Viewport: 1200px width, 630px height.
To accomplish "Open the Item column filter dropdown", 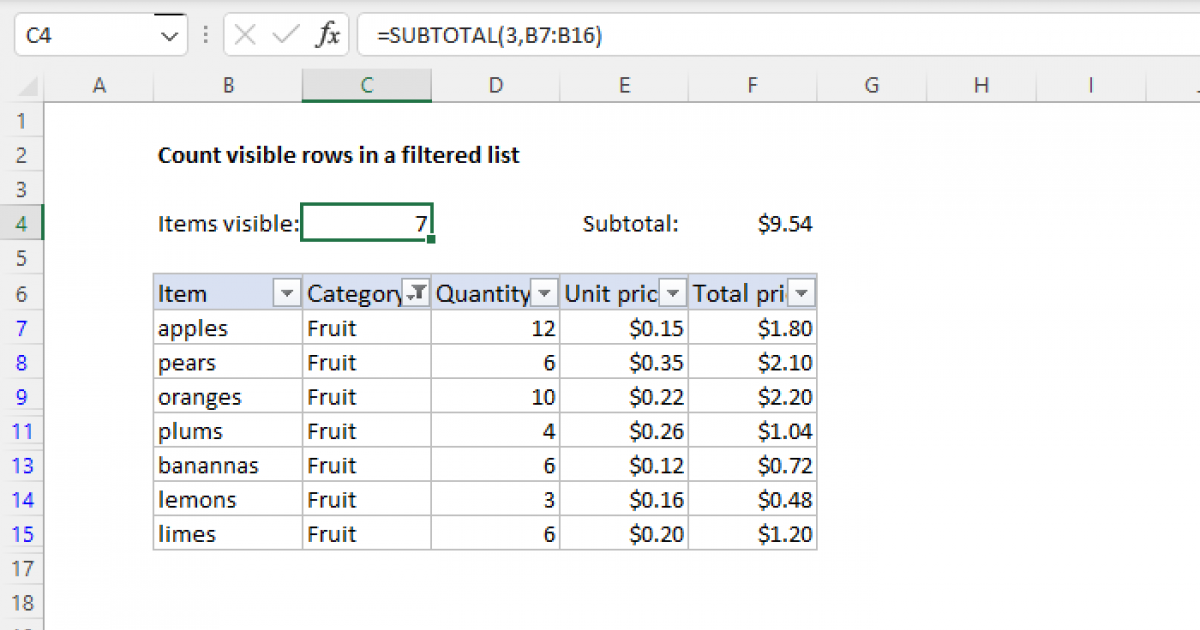I will [287, 293].
